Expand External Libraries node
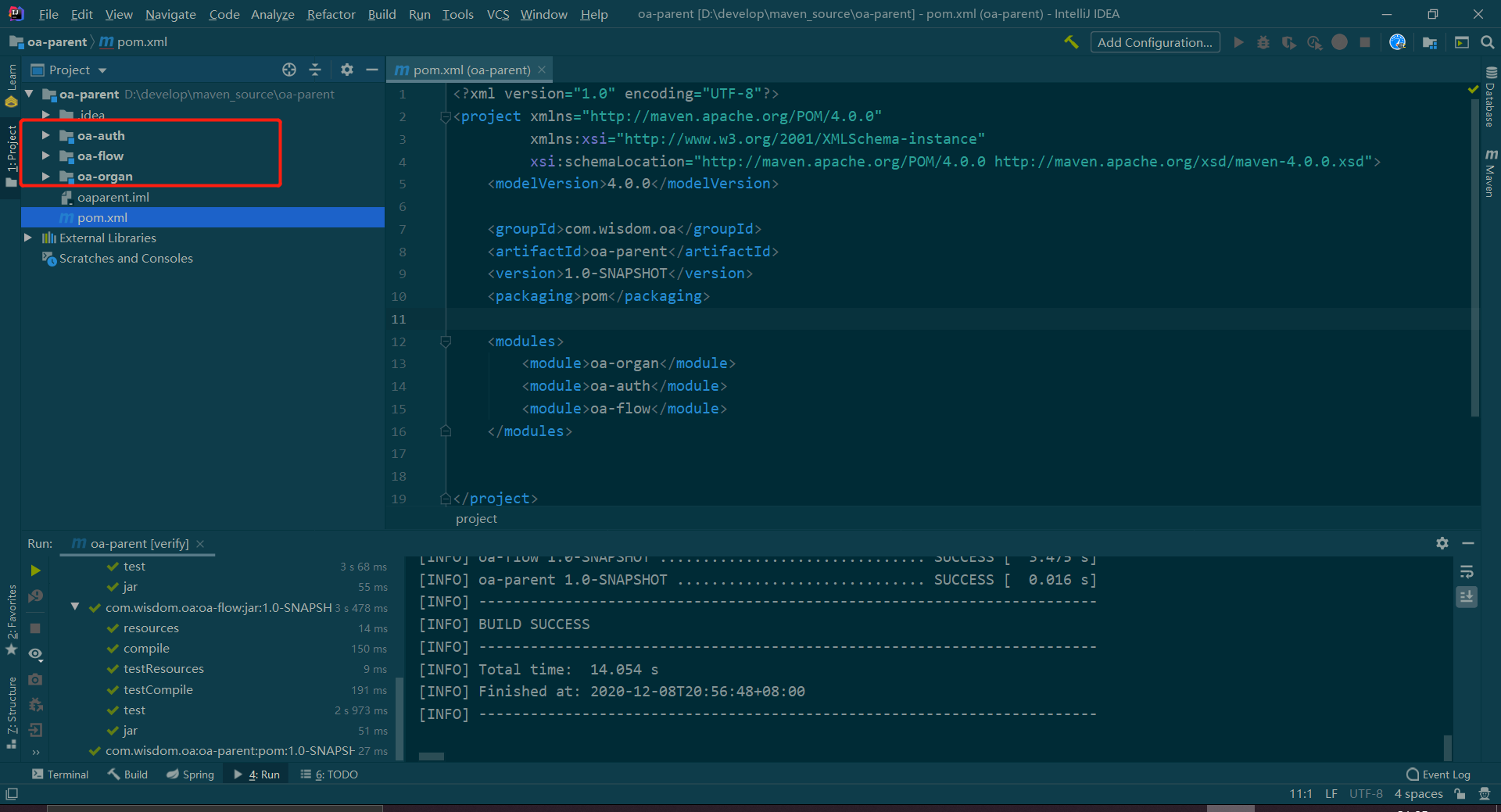Image resolution: width=1501 pixels, height=812 pixels. pyautogui.click(x=28, y=238)
